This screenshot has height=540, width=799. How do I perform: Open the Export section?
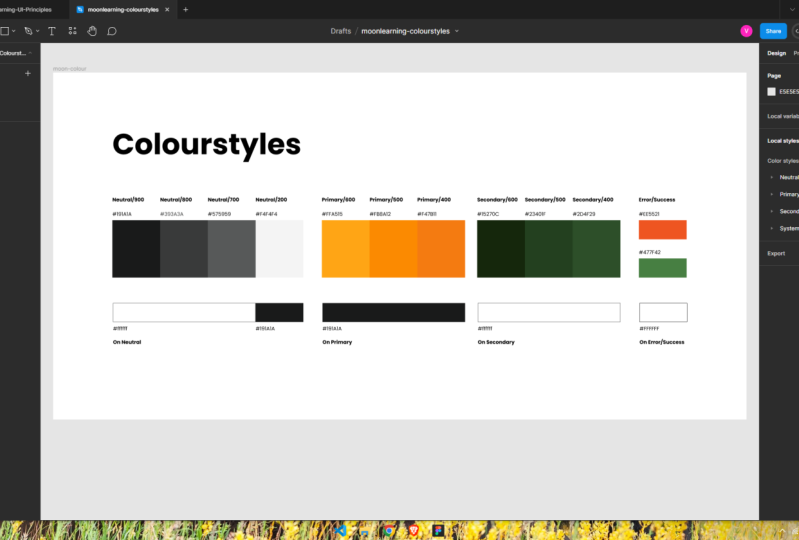pyautogui.click(x=776, y=253)
